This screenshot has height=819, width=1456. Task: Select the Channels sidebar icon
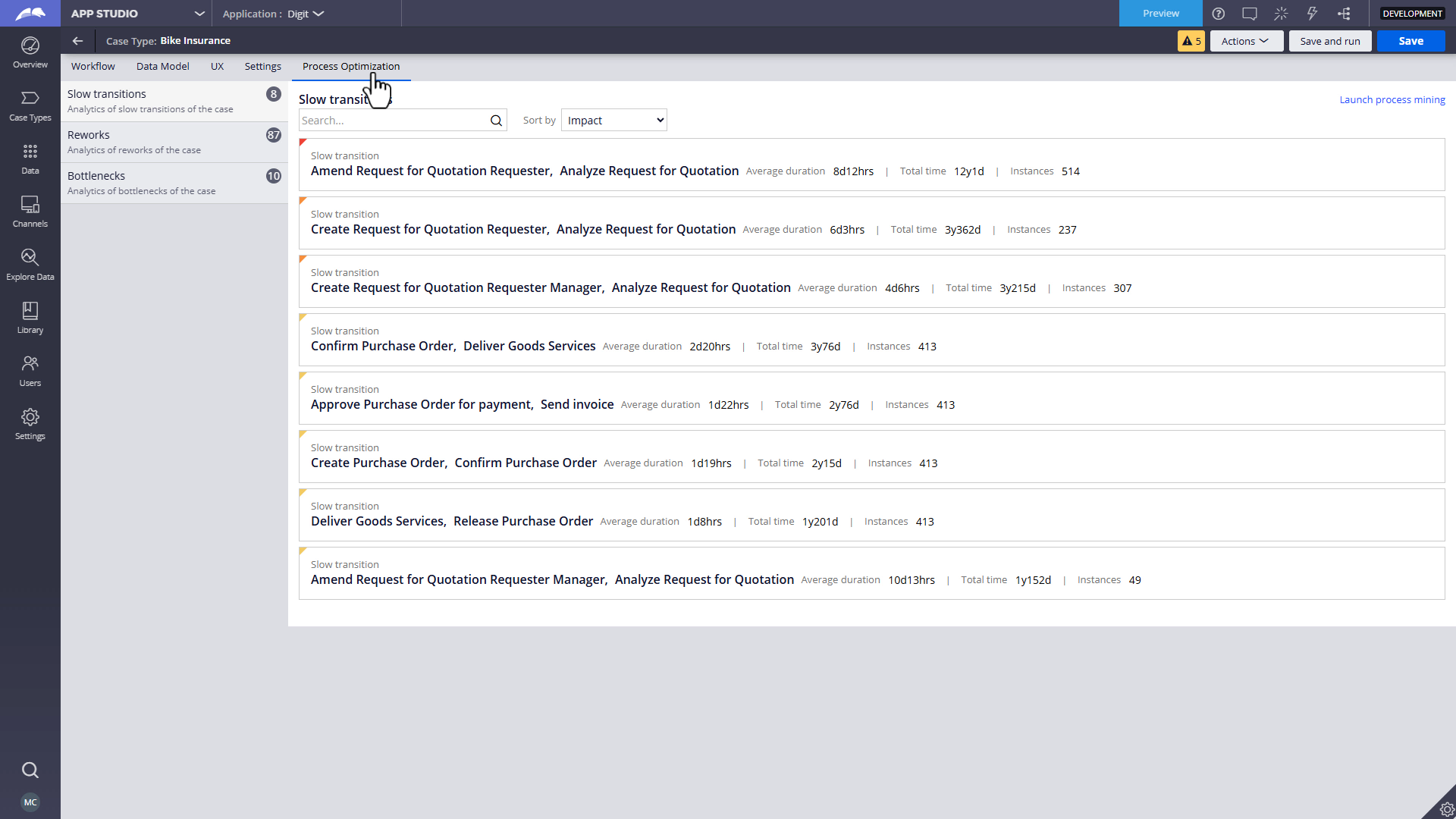30,212
